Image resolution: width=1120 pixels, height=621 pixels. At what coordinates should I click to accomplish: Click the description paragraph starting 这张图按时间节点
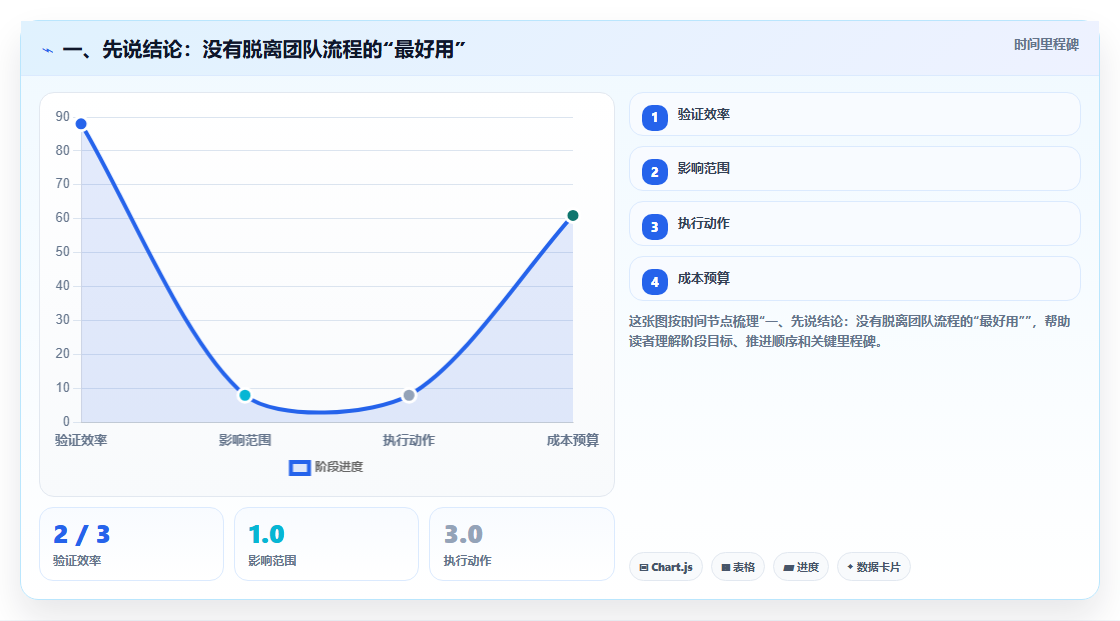(849, 332)
